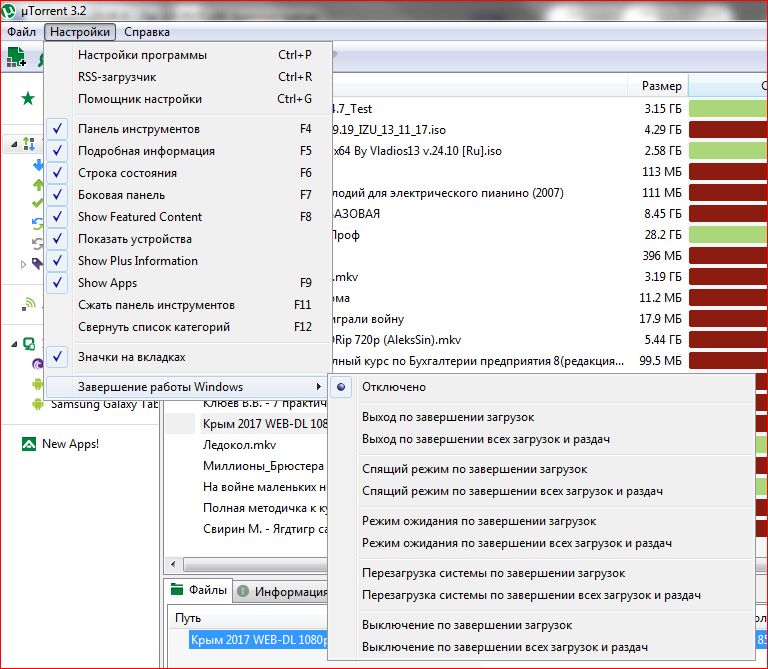The height and width of the screenshot is (669, 768).
Task: Open the Файл menu
Action: point(21,32)
